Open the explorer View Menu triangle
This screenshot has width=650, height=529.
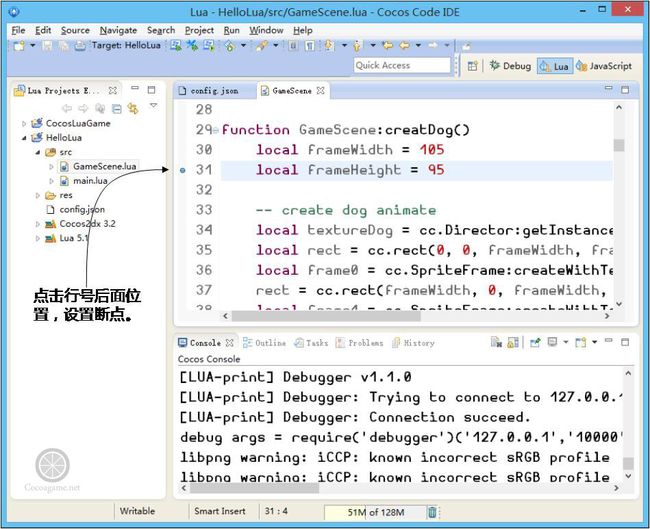[x=153, y=106]
